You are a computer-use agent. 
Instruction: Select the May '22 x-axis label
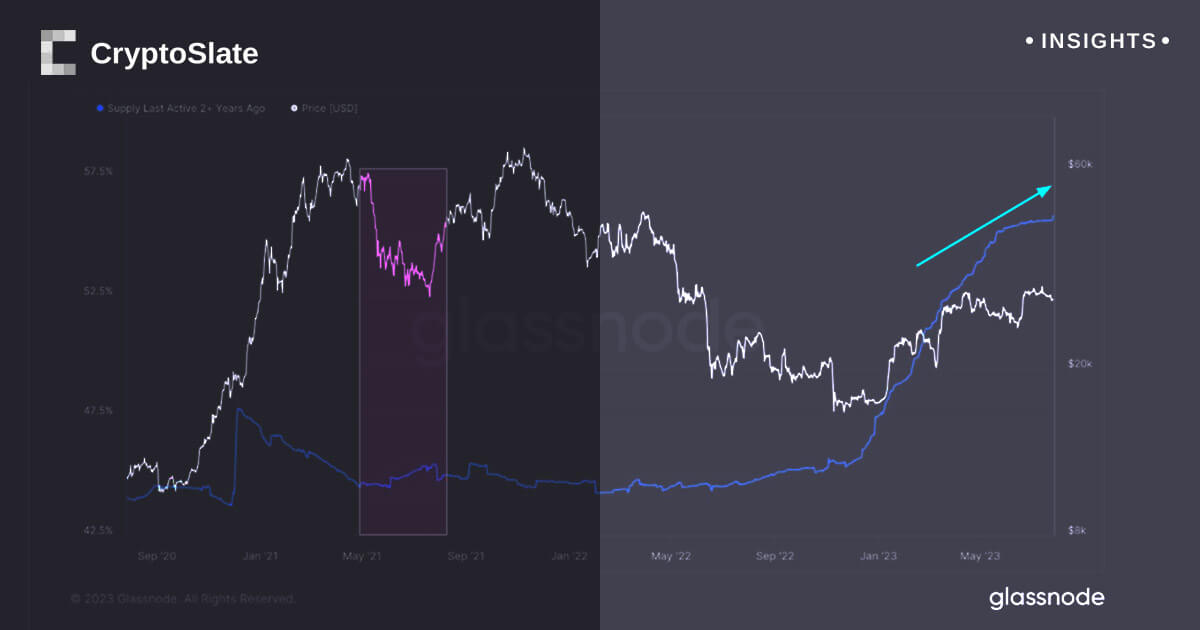(670, 555)
